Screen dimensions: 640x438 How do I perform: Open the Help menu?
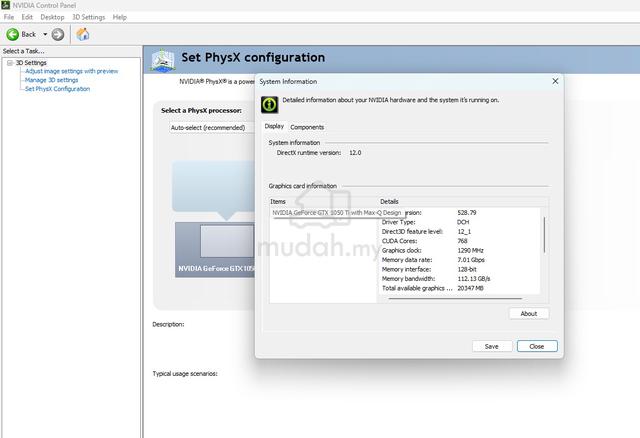pyautogui.click(x=120, y=17)
